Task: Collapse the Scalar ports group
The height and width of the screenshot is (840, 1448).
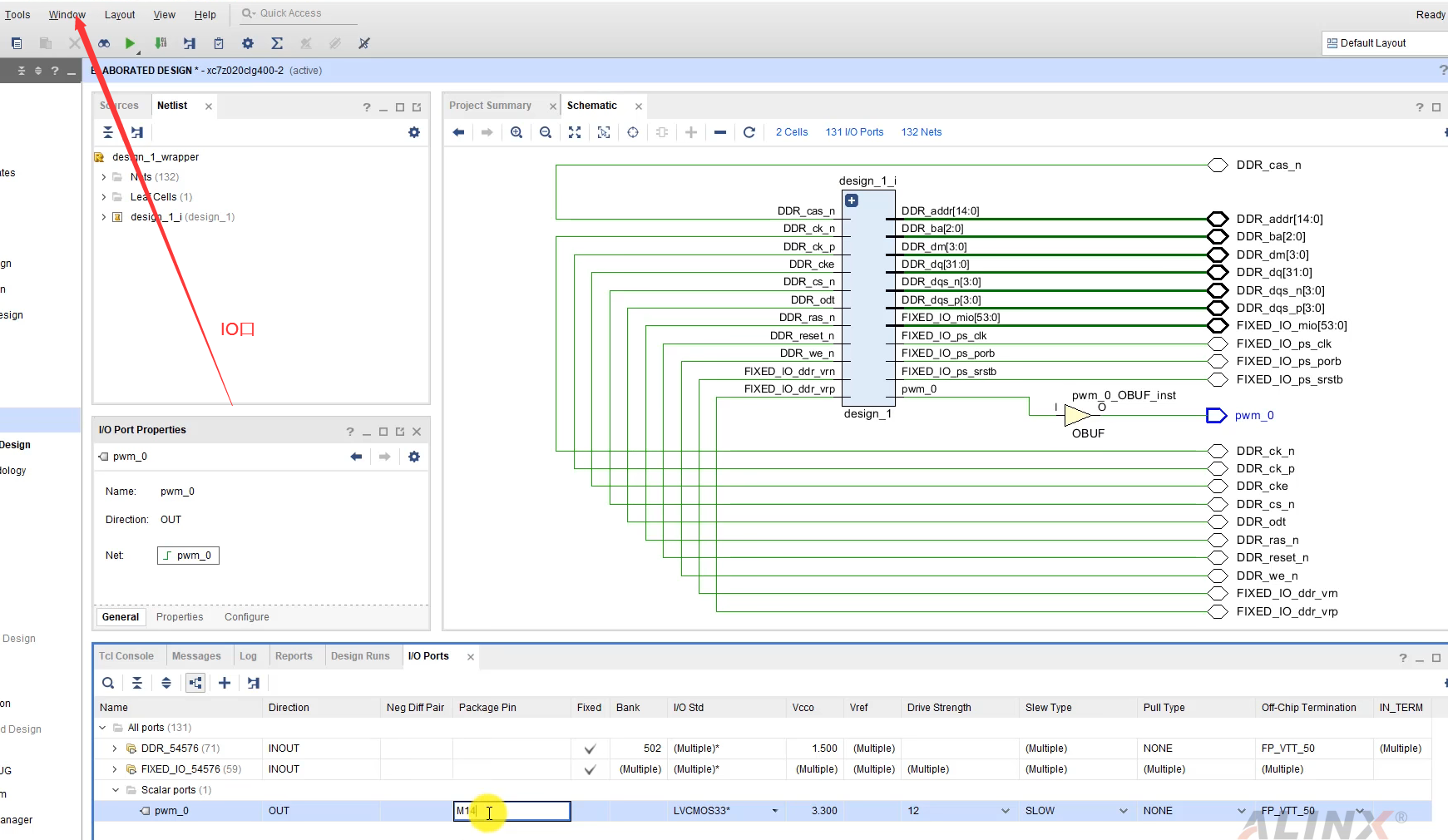Action: [x=116, y=790]
